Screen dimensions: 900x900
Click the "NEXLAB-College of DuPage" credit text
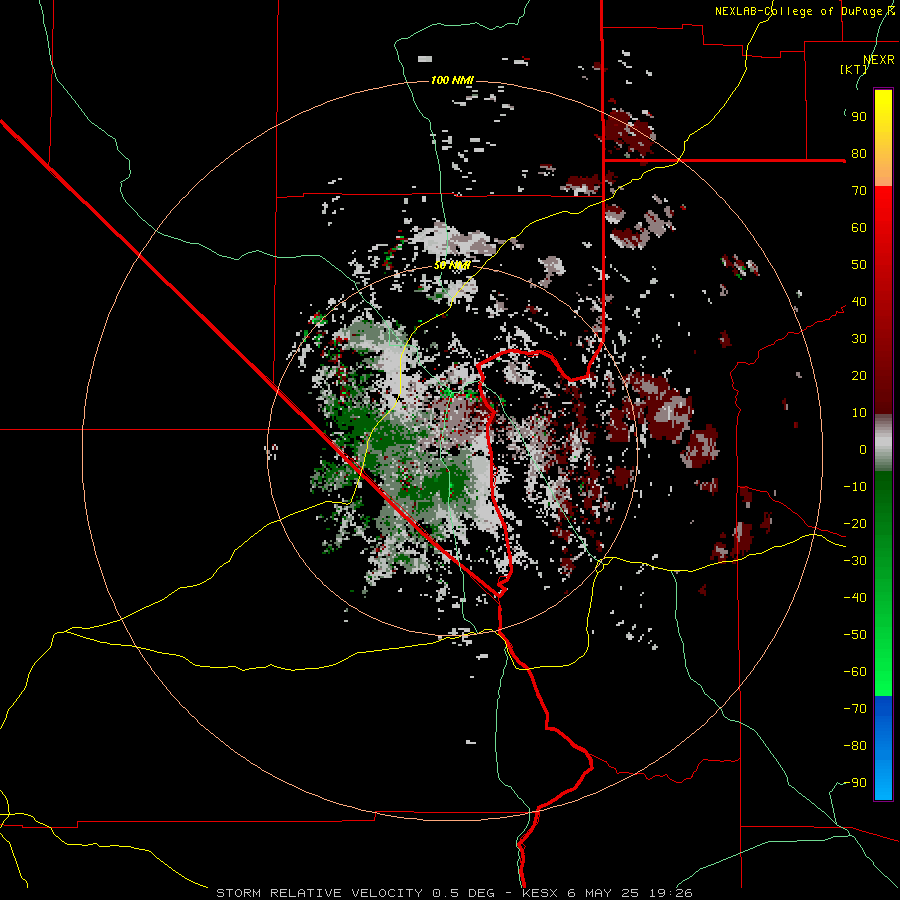tap(798, 11)
